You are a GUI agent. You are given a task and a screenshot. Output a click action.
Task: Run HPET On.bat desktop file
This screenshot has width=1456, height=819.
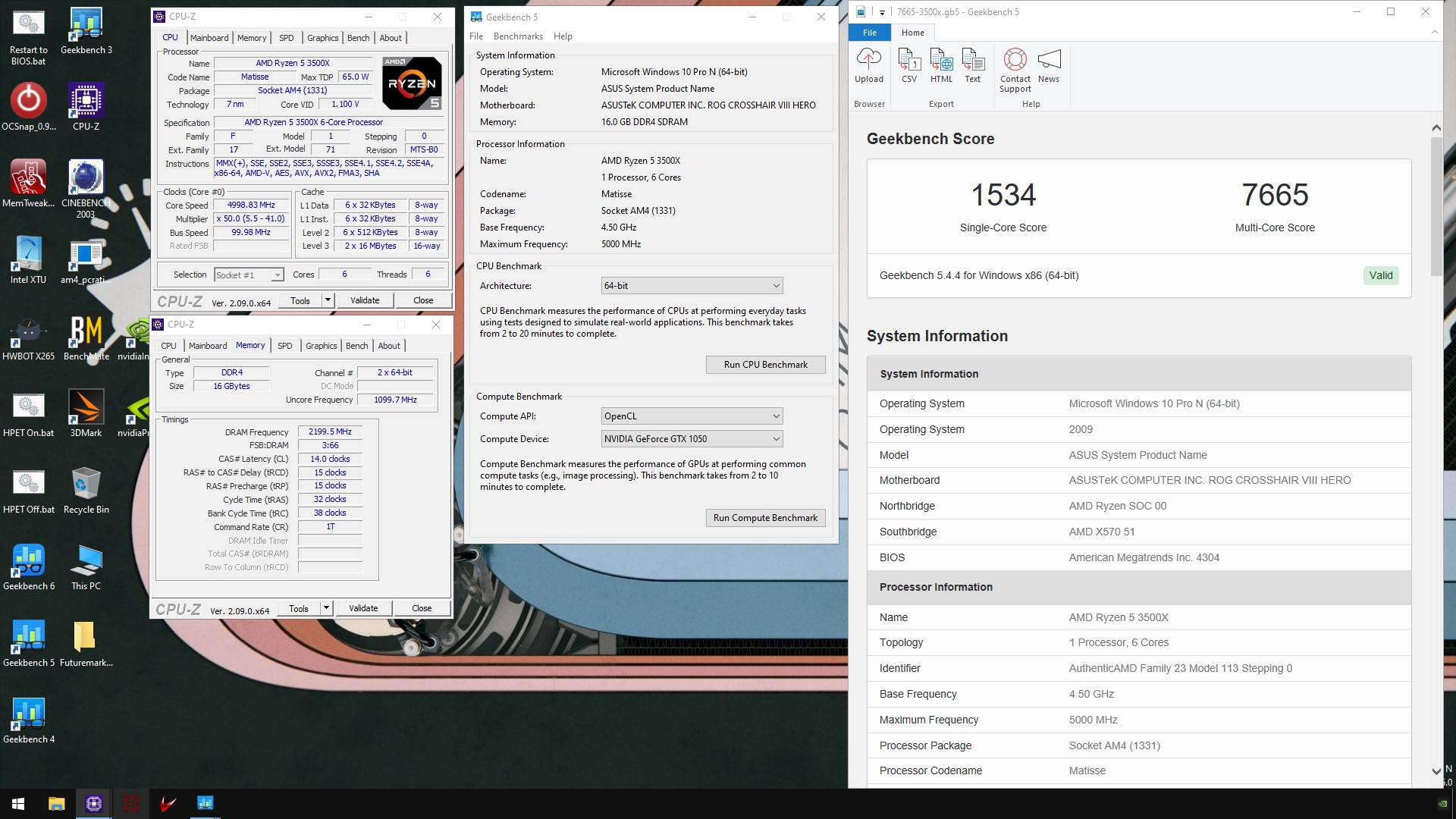[x=29, y=413]
